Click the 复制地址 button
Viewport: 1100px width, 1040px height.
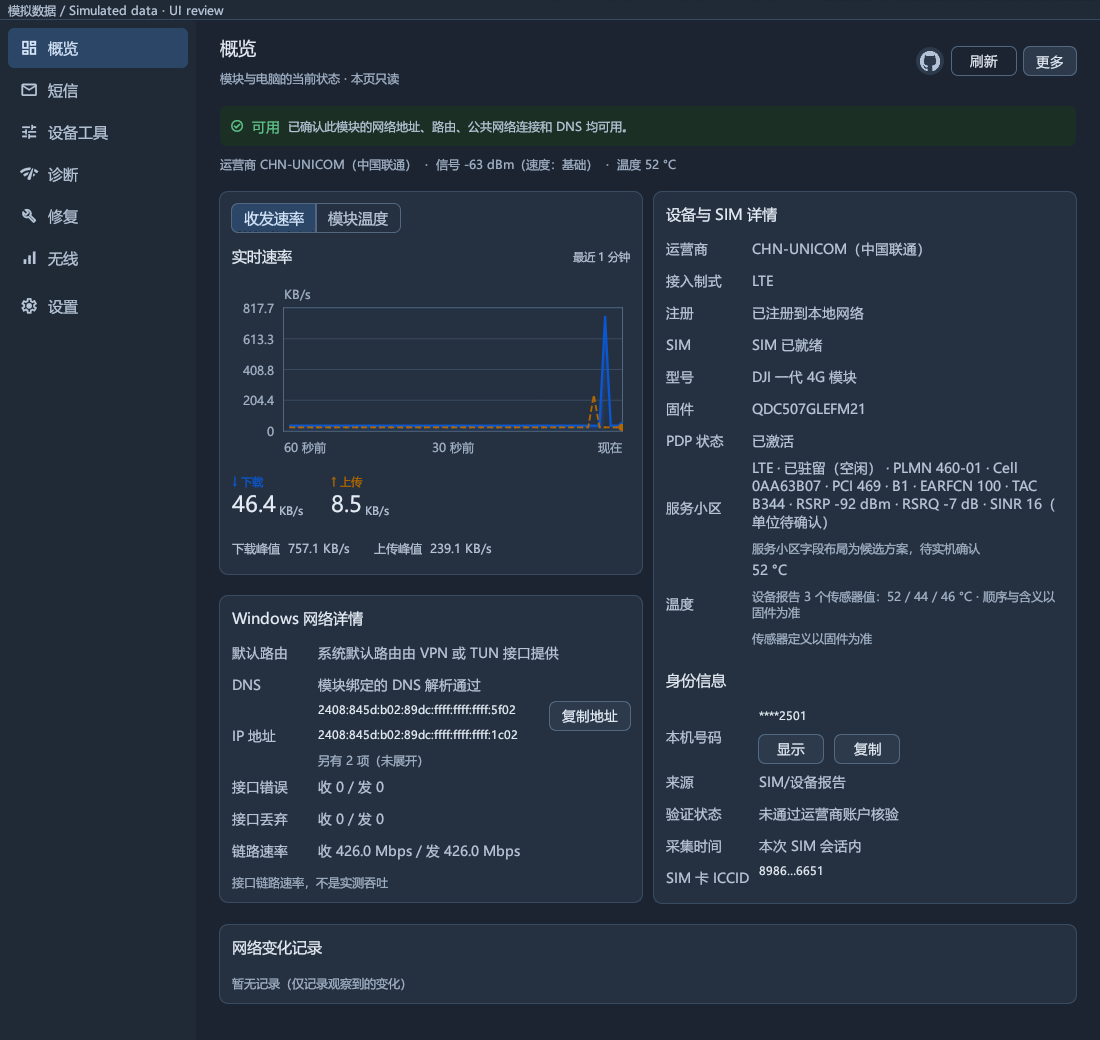pyautogui.click(x=589, y=716)
